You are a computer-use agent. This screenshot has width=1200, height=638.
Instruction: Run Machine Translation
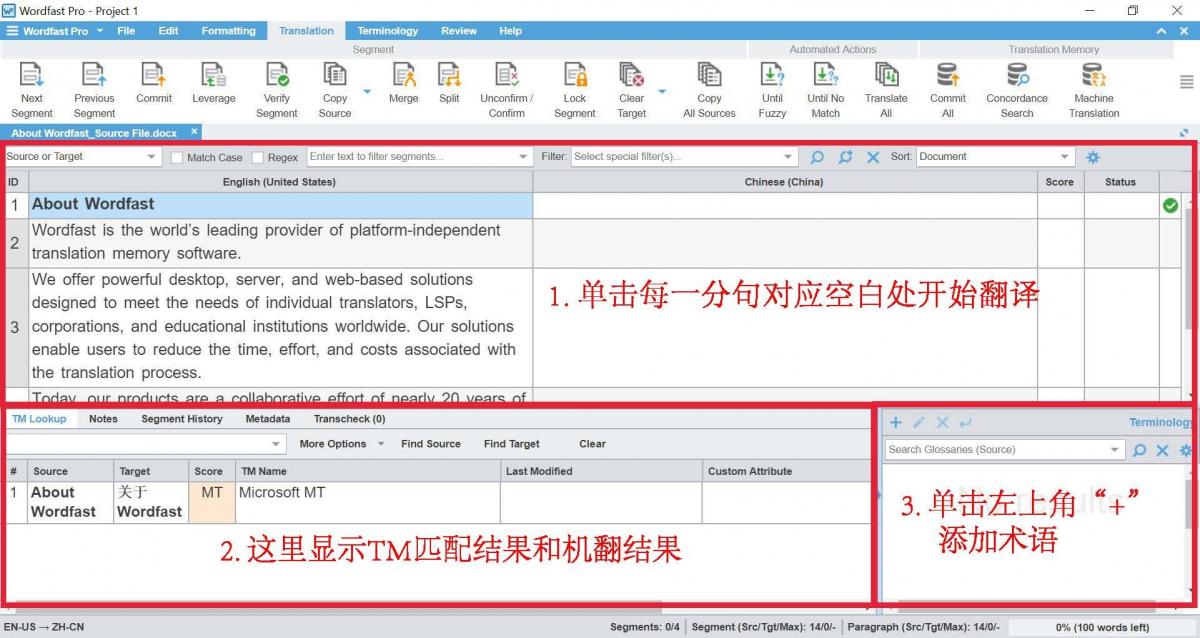coord(1094,90)
